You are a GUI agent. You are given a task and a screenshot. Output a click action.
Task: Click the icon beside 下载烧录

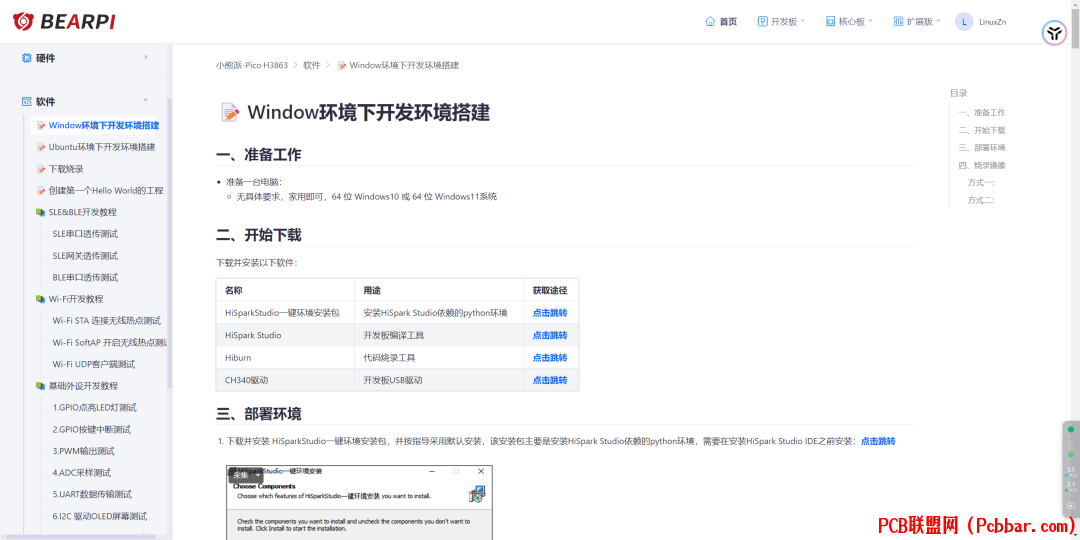tap(41, 169)
